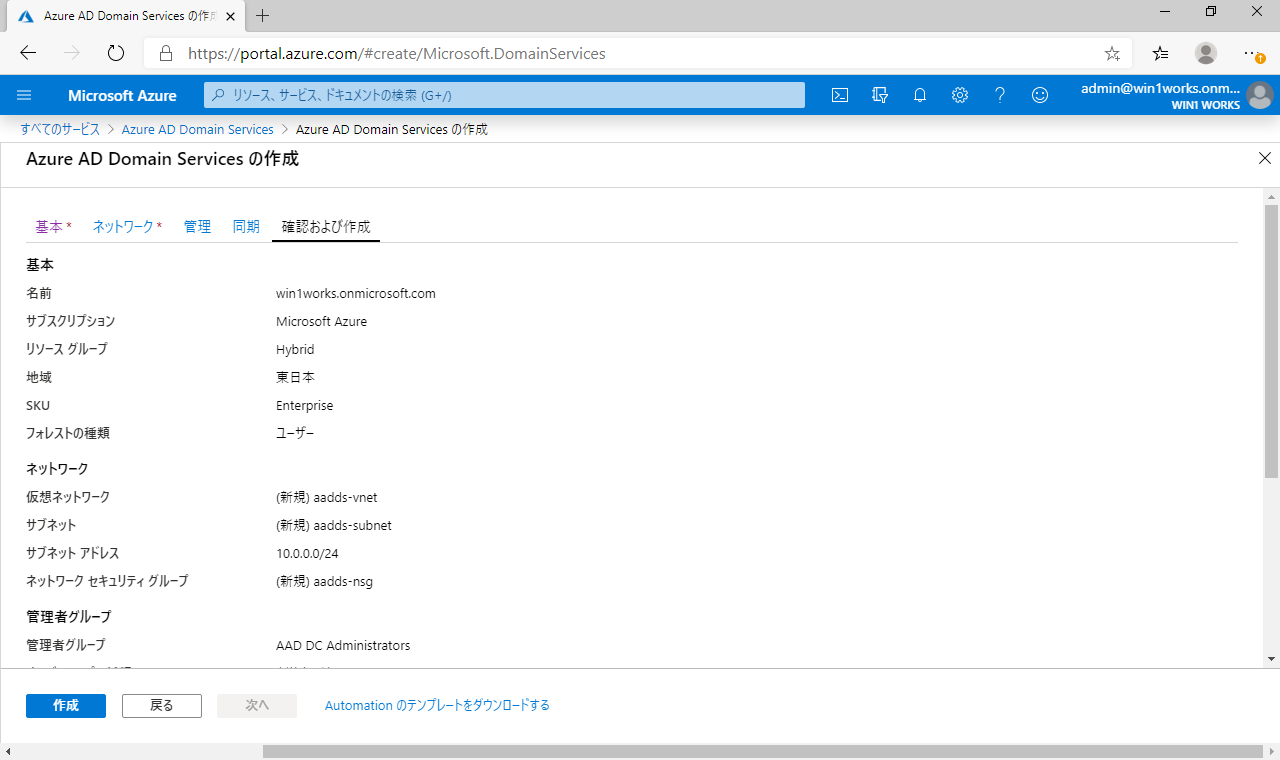Open a new browser tab
The image size is (1280, 760).
[263, 15]
